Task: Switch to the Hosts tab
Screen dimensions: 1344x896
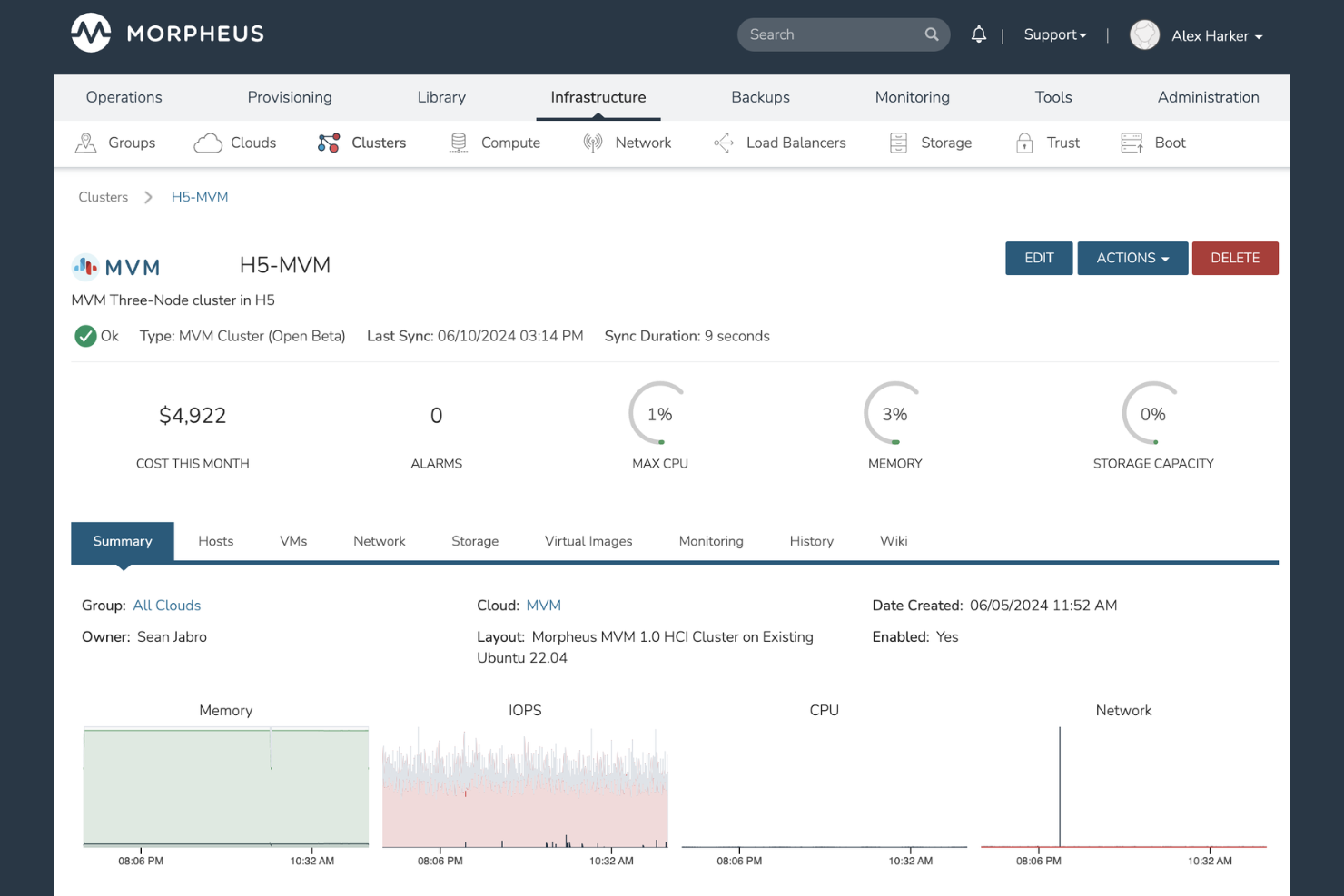Action: [x=216, y=541]
